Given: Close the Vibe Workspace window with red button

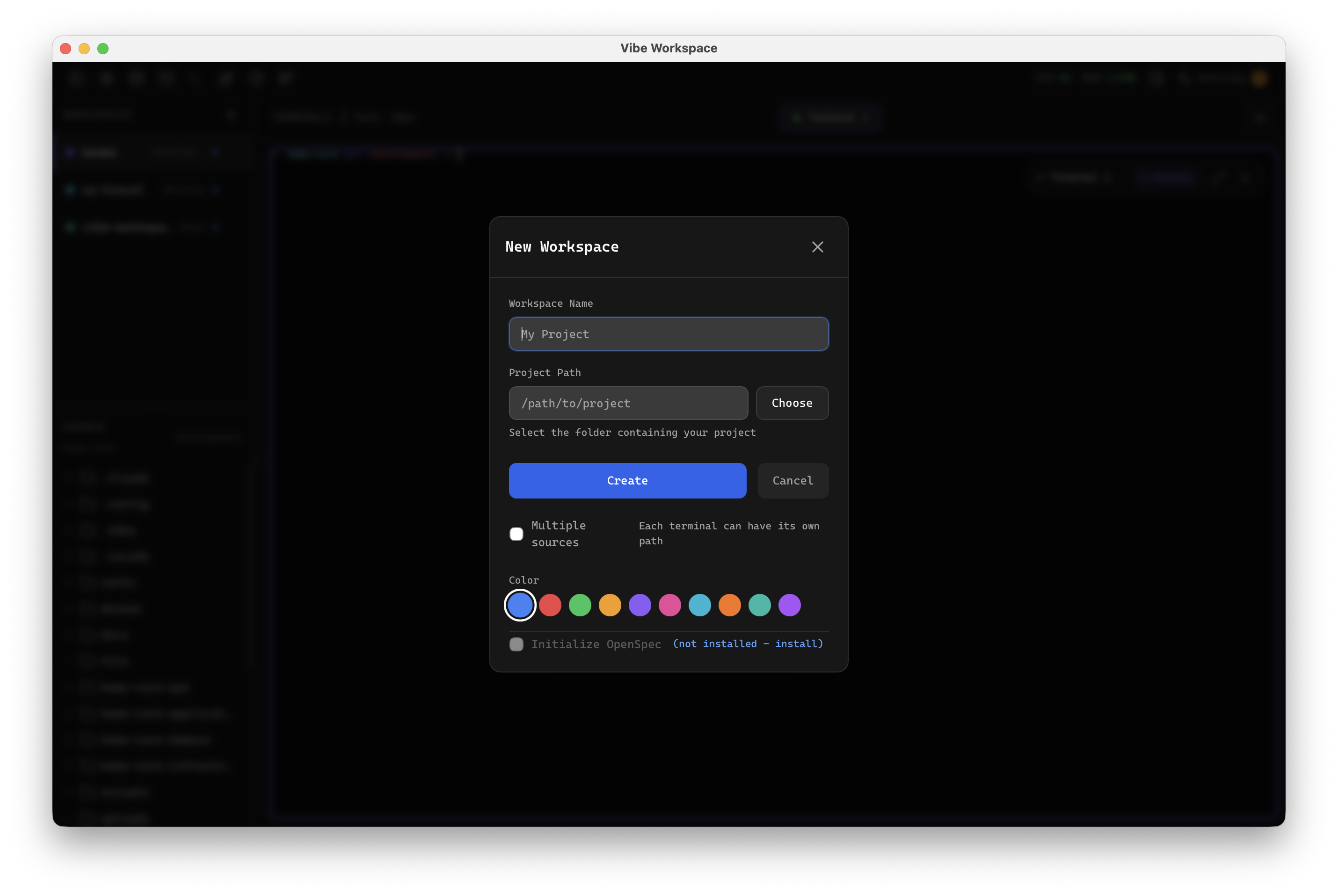Looking at the screenshot, I should pyautogui.click(x=65, y=49).
